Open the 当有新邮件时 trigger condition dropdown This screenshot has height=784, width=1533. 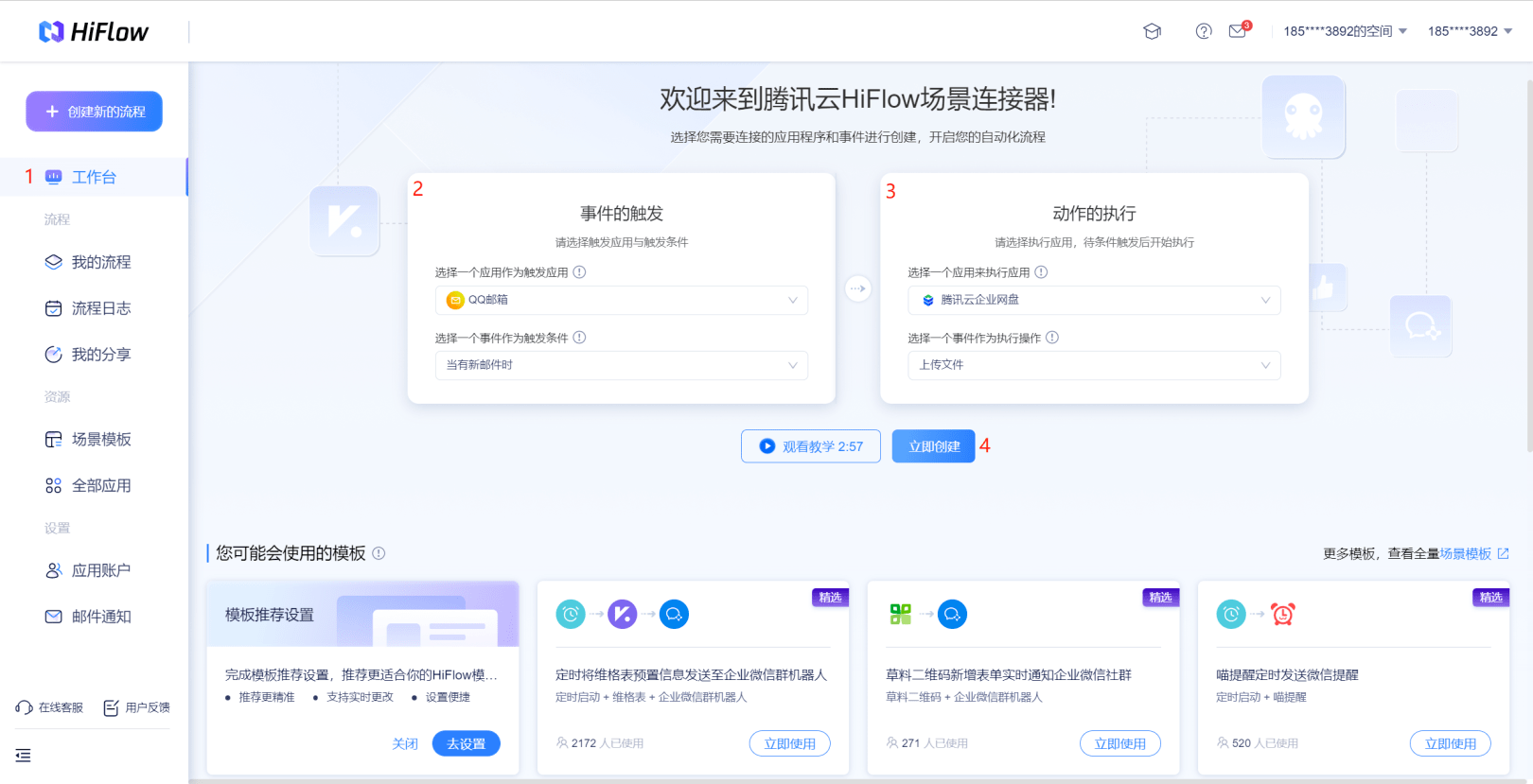[622, 365]
